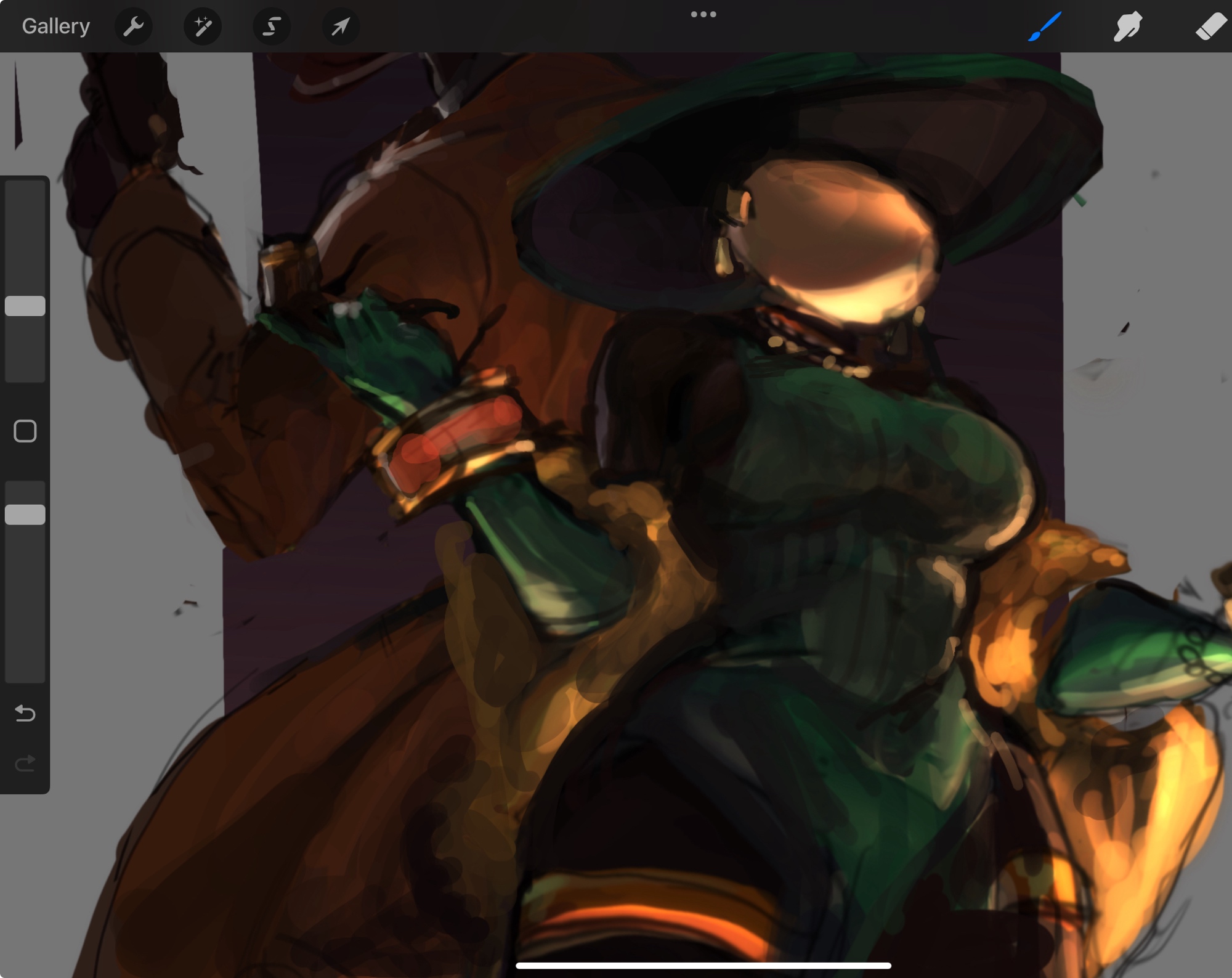Select the Paint brush tool
This screenshot has height=978, width=1232.
(1045, 26)
